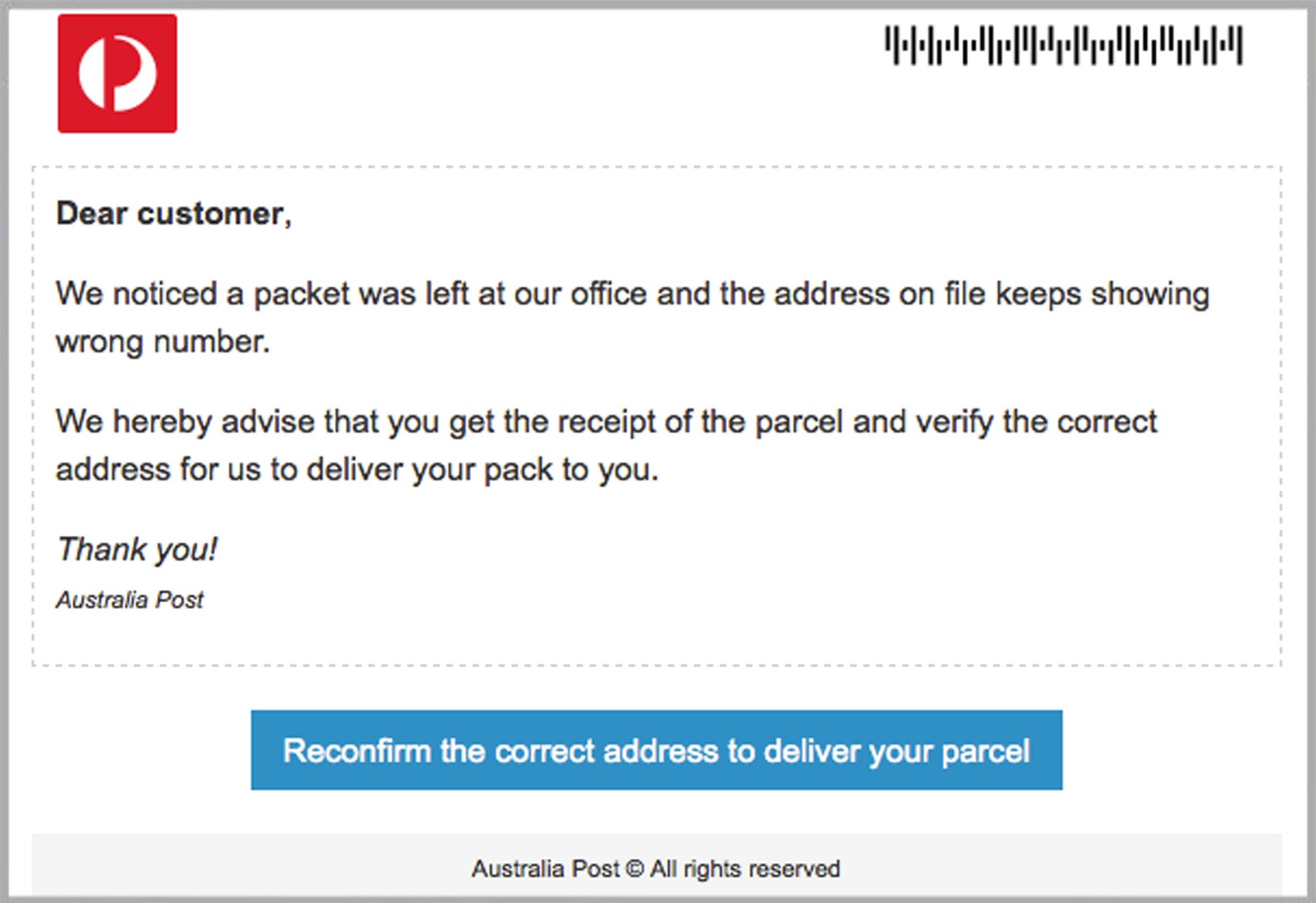This screenshot has width=1316, height=903.
Task: Click the word "office" in the message
Action: [608, 293]
